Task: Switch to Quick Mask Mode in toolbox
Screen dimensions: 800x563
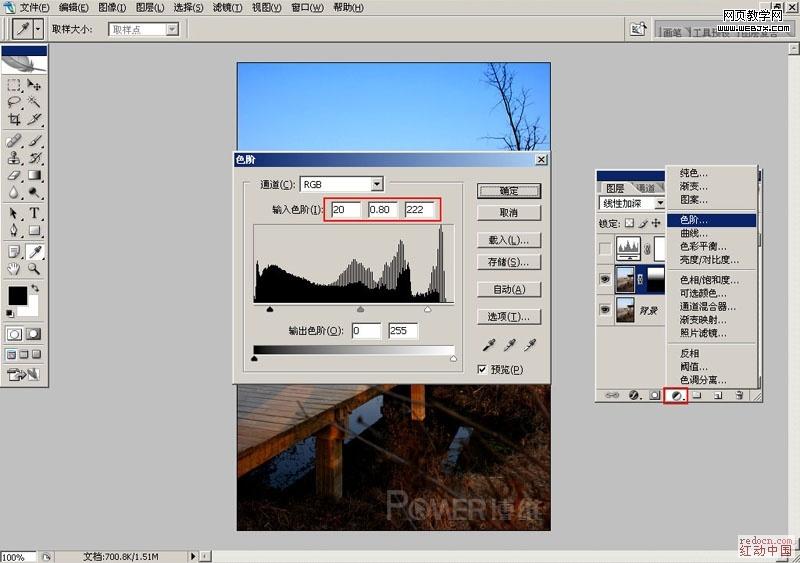Action: [34, 334]
